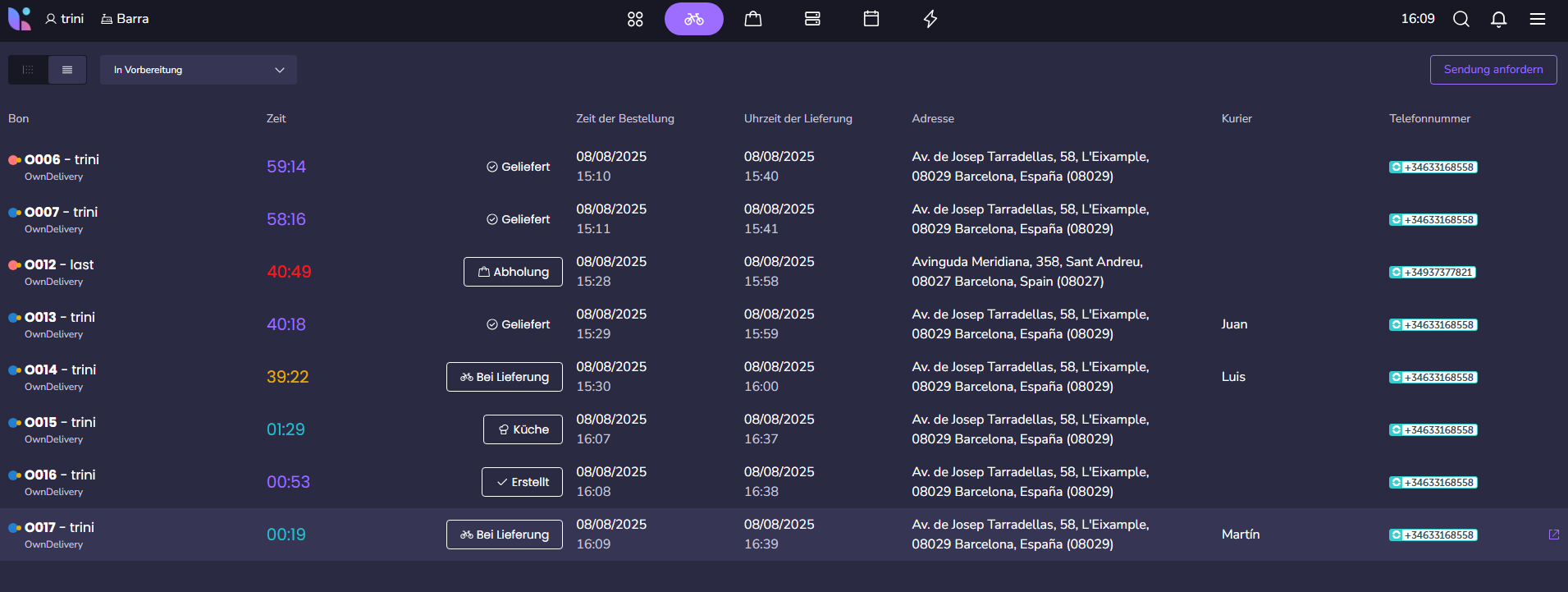Call phone number of order 0006
This screenshot has height=592, width=1568.
[1433, 168]
